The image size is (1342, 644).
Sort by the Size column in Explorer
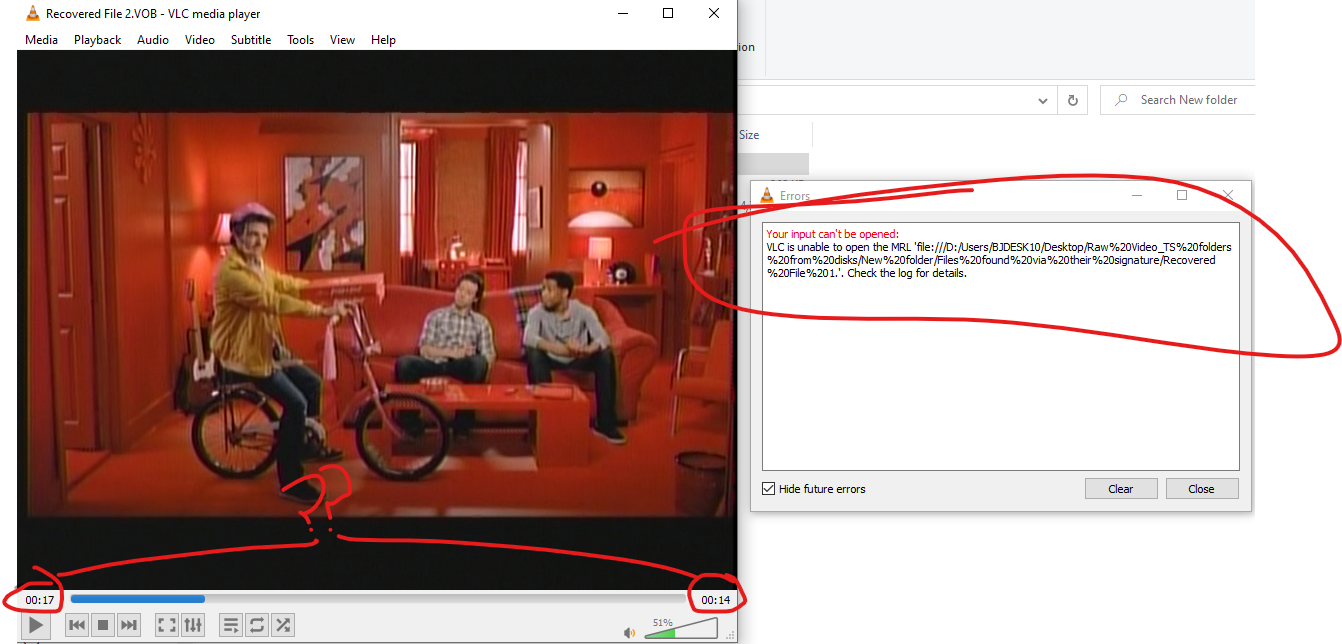[x=749, y=135]
